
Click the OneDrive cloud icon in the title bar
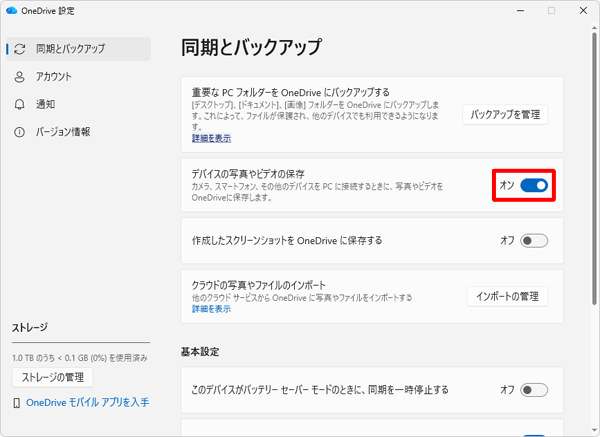coord(11,10)
